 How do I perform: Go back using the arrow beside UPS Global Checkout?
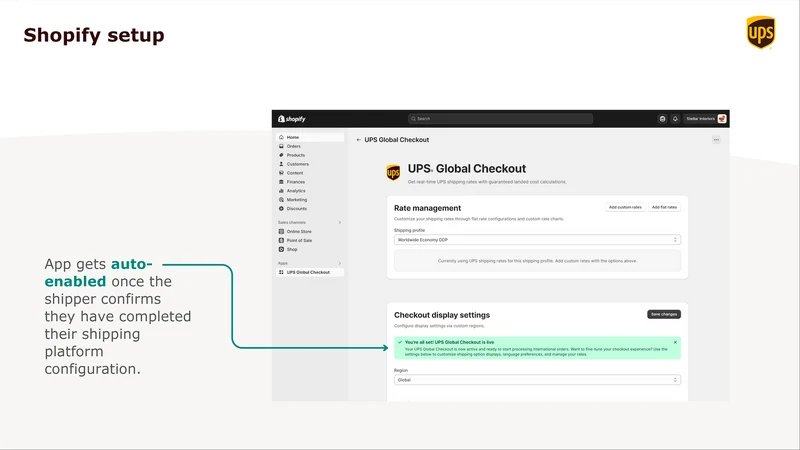(359, 140)
